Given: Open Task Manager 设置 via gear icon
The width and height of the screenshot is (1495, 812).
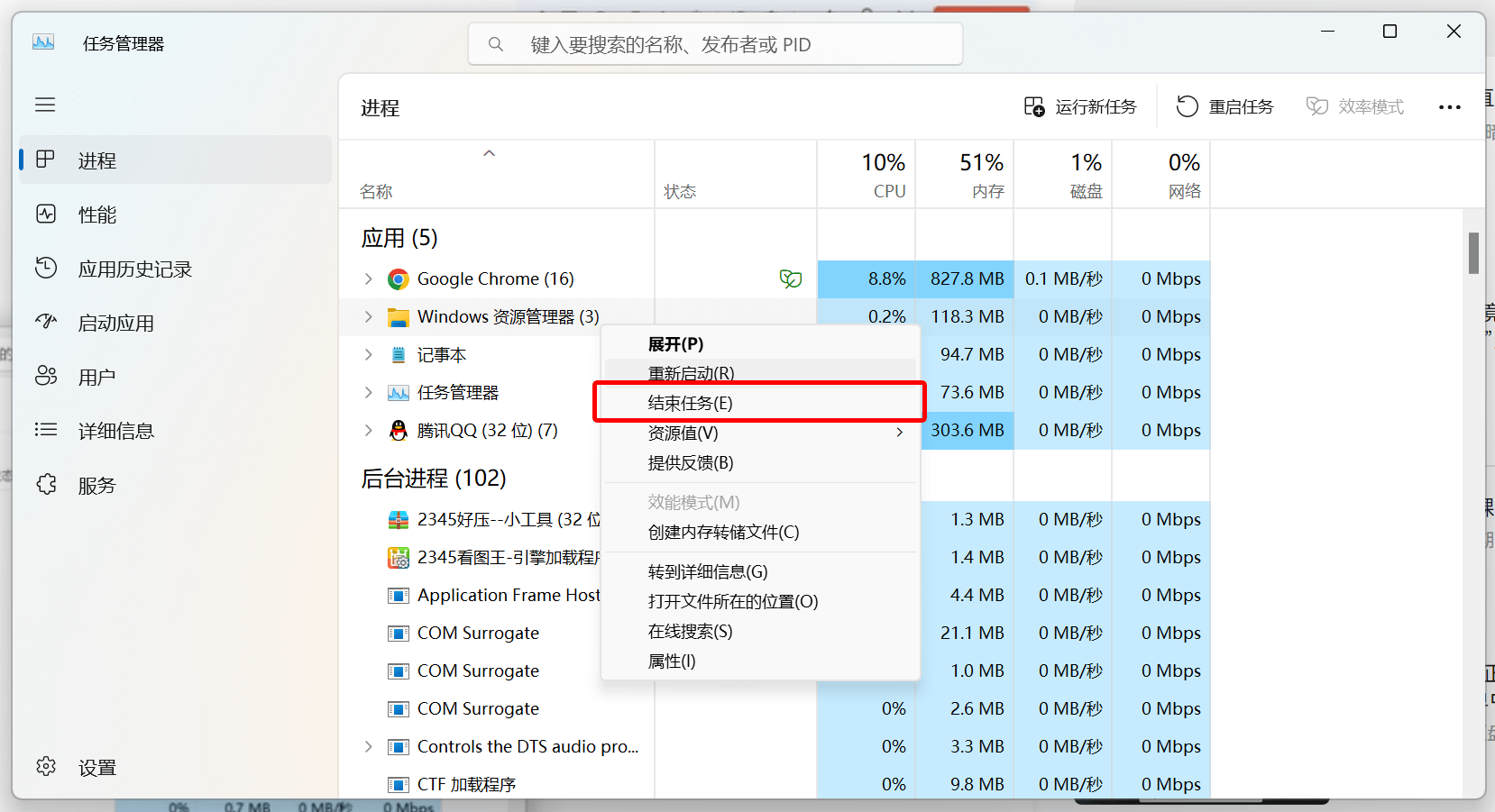Looking at the screenshot, I should 45,766.
